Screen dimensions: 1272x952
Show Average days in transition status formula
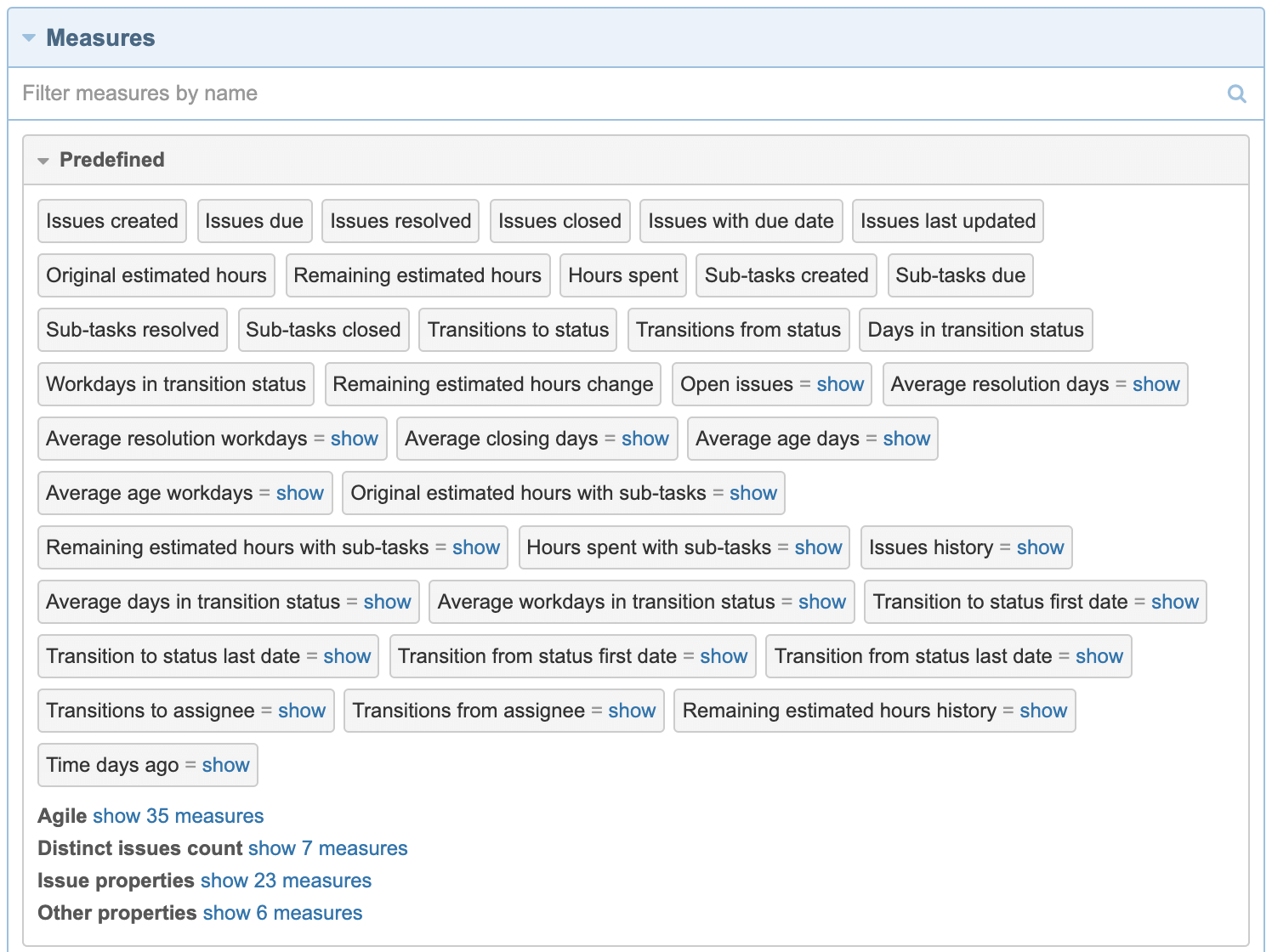[387, 602]
